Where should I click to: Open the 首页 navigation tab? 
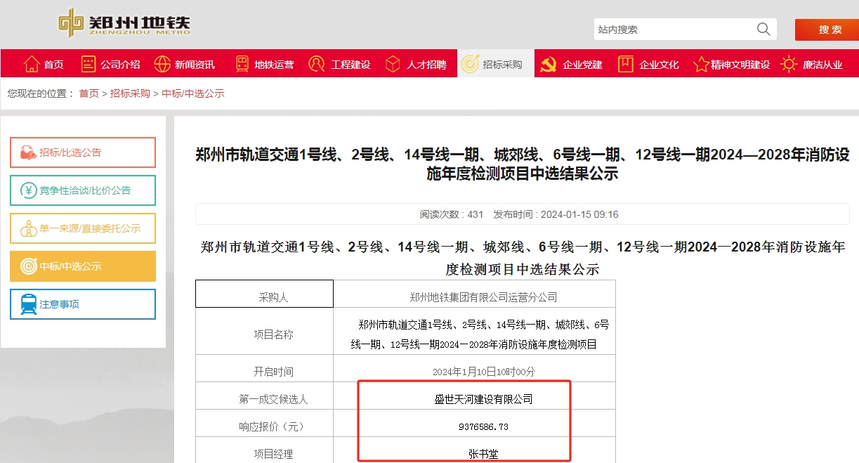43,64
